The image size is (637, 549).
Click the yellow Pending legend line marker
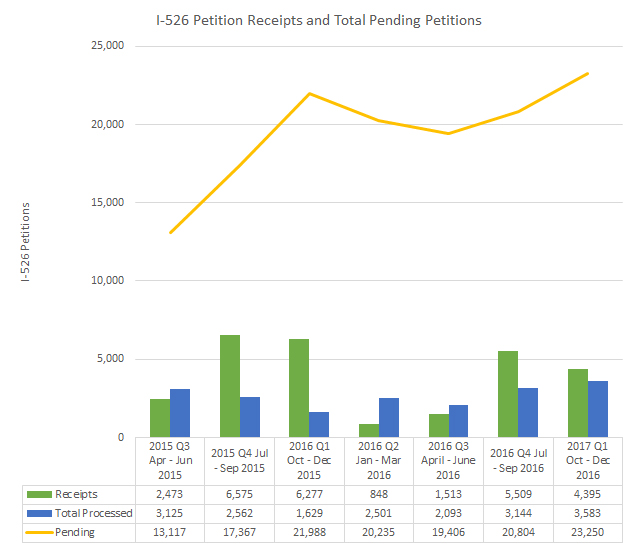[x=40, y=532]
